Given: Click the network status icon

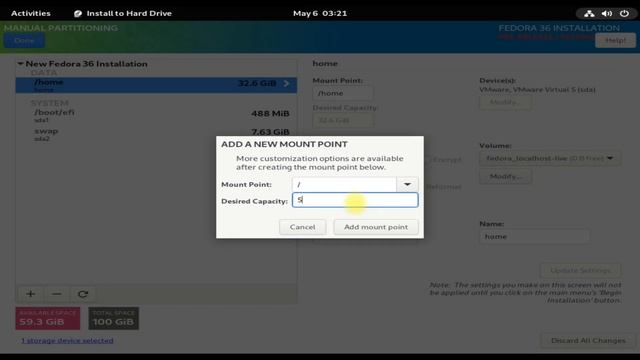Looking at the screenshot, I should (589, 13).
